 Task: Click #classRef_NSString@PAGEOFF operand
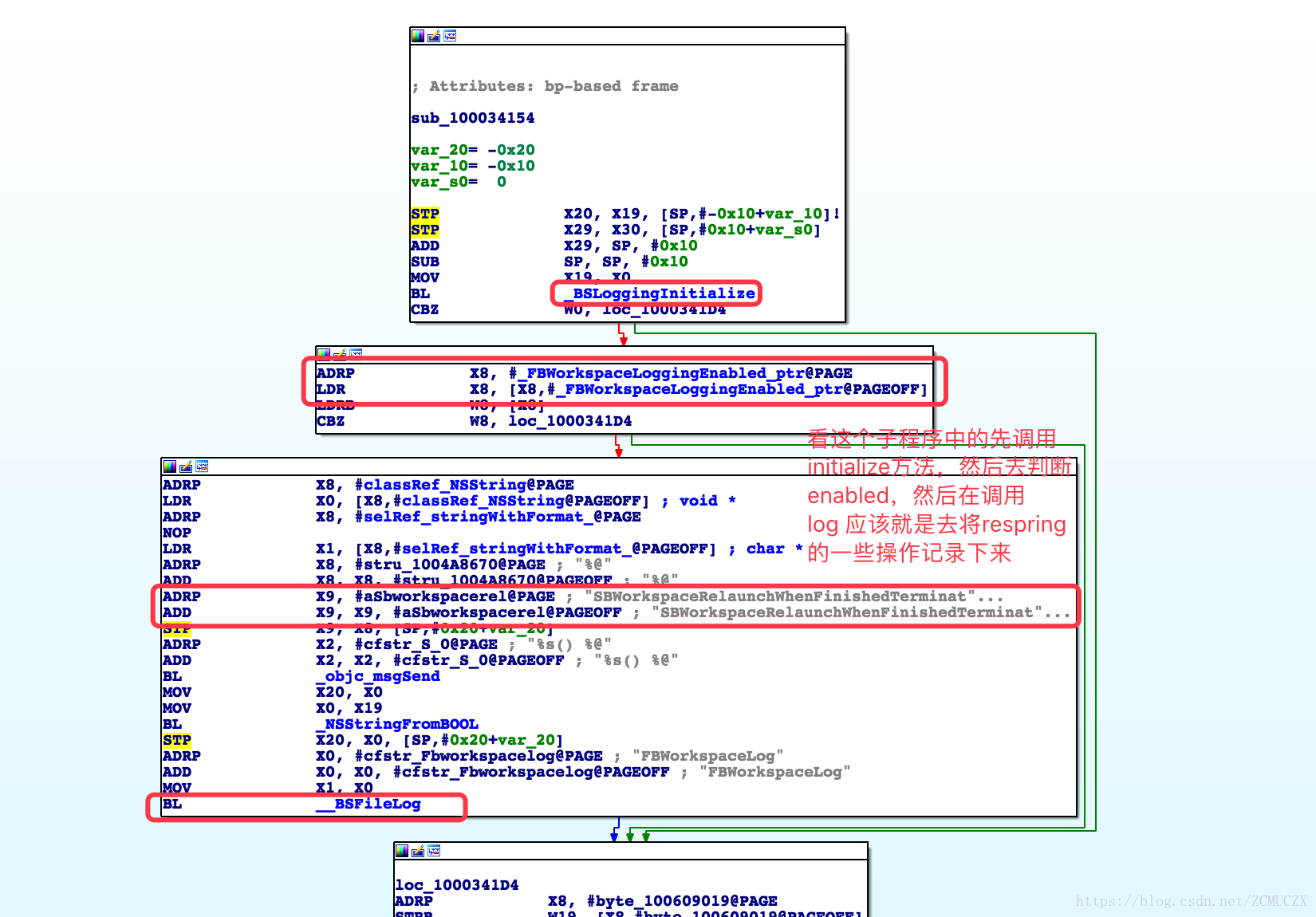pos(517,501)
